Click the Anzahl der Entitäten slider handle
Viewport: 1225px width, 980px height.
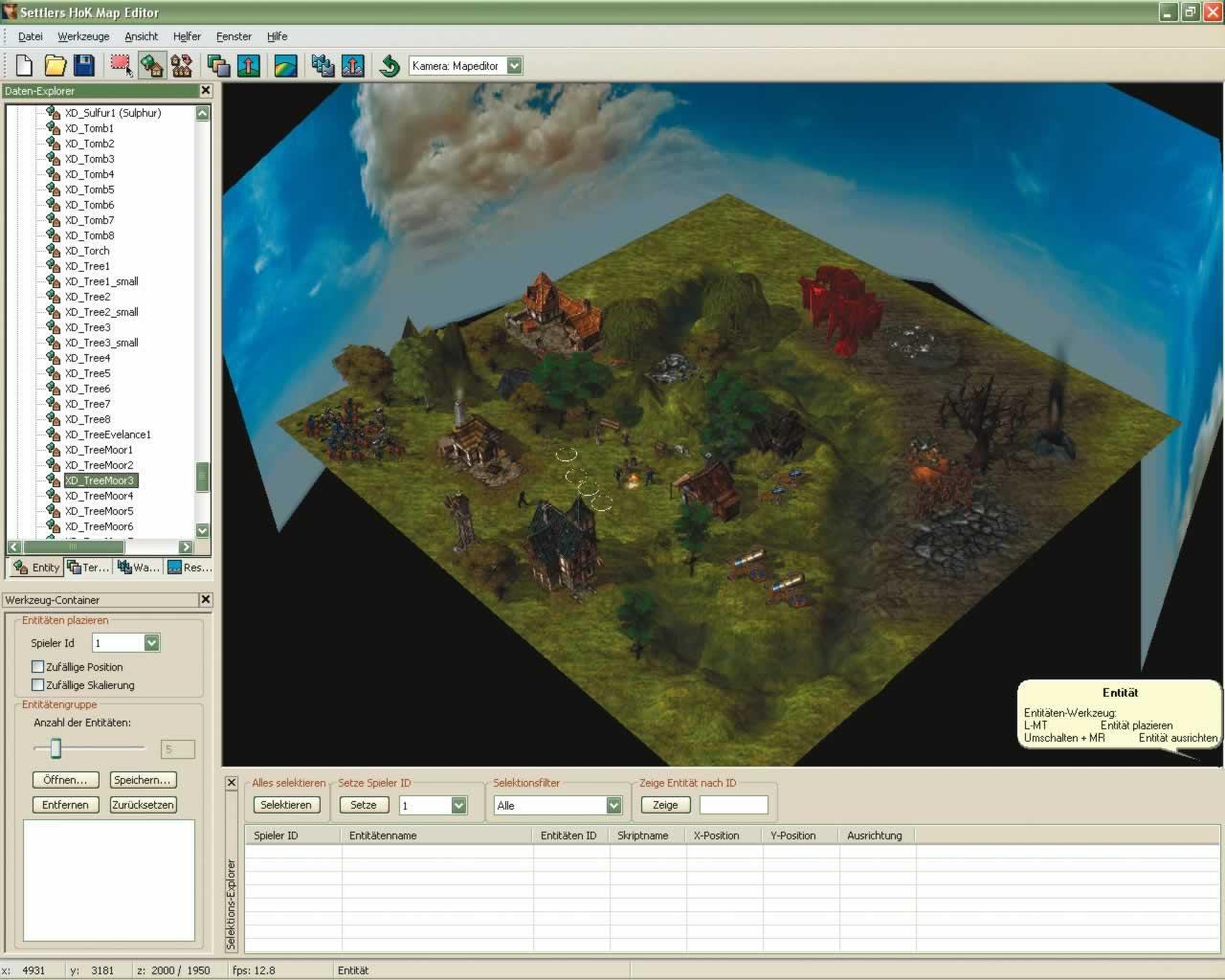click(x=56, y=748)
